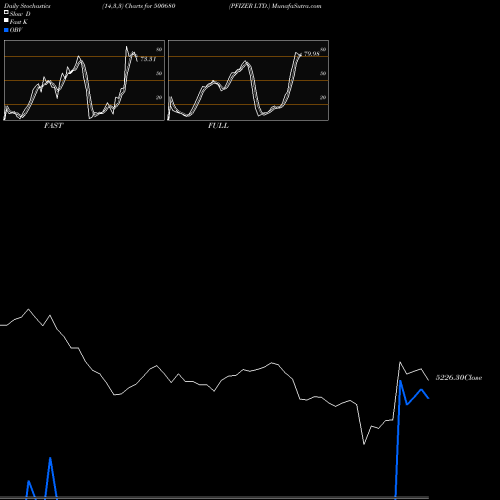This screenshot has height=500, width=500.
Task: Click the '(PFIZER LTD.) MunafaSutra.com' text
Action: click(275, 6)
